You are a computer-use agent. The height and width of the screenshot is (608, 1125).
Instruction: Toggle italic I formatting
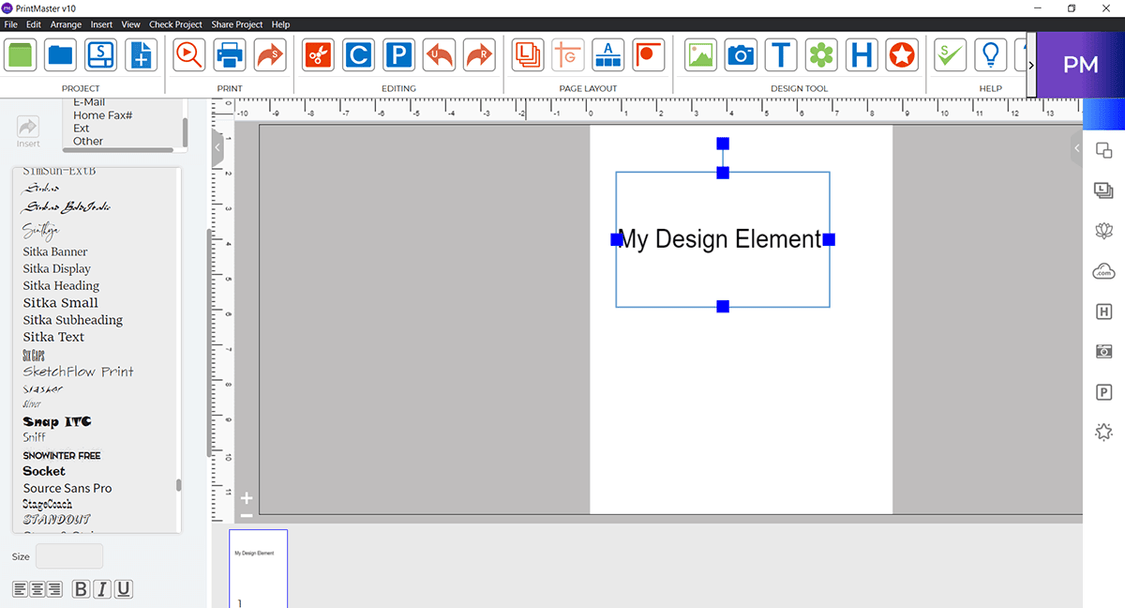[102, 589]
